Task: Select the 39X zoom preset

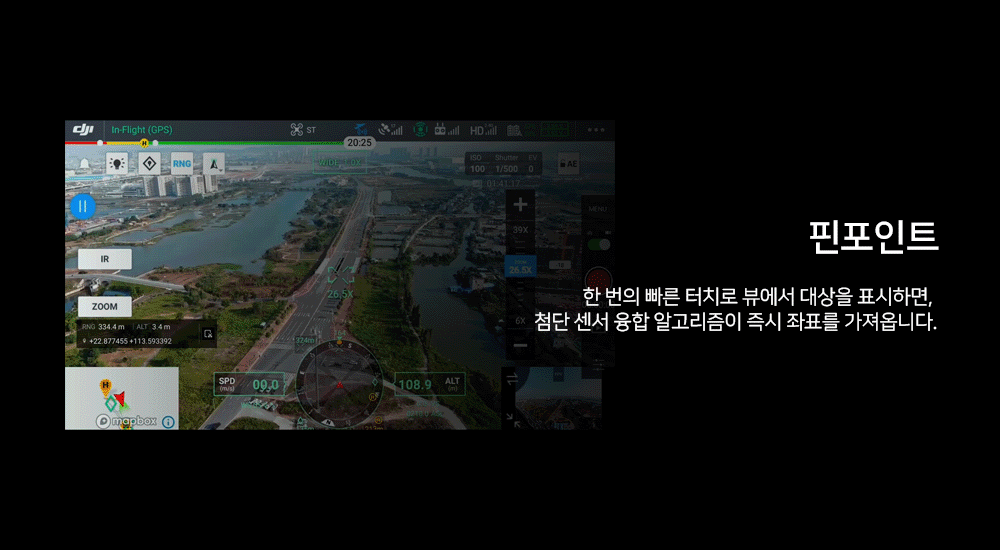Action: click(x=520, y=230)
